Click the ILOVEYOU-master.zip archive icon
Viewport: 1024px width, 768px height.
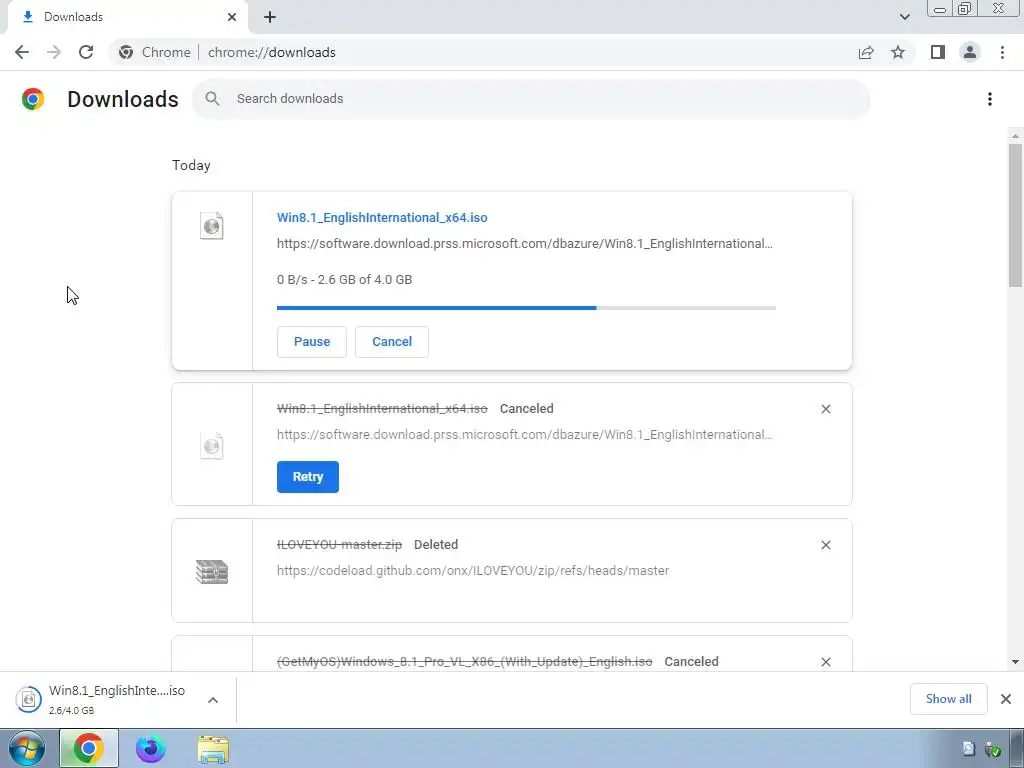pyautogui.click(x=212, y=571)
